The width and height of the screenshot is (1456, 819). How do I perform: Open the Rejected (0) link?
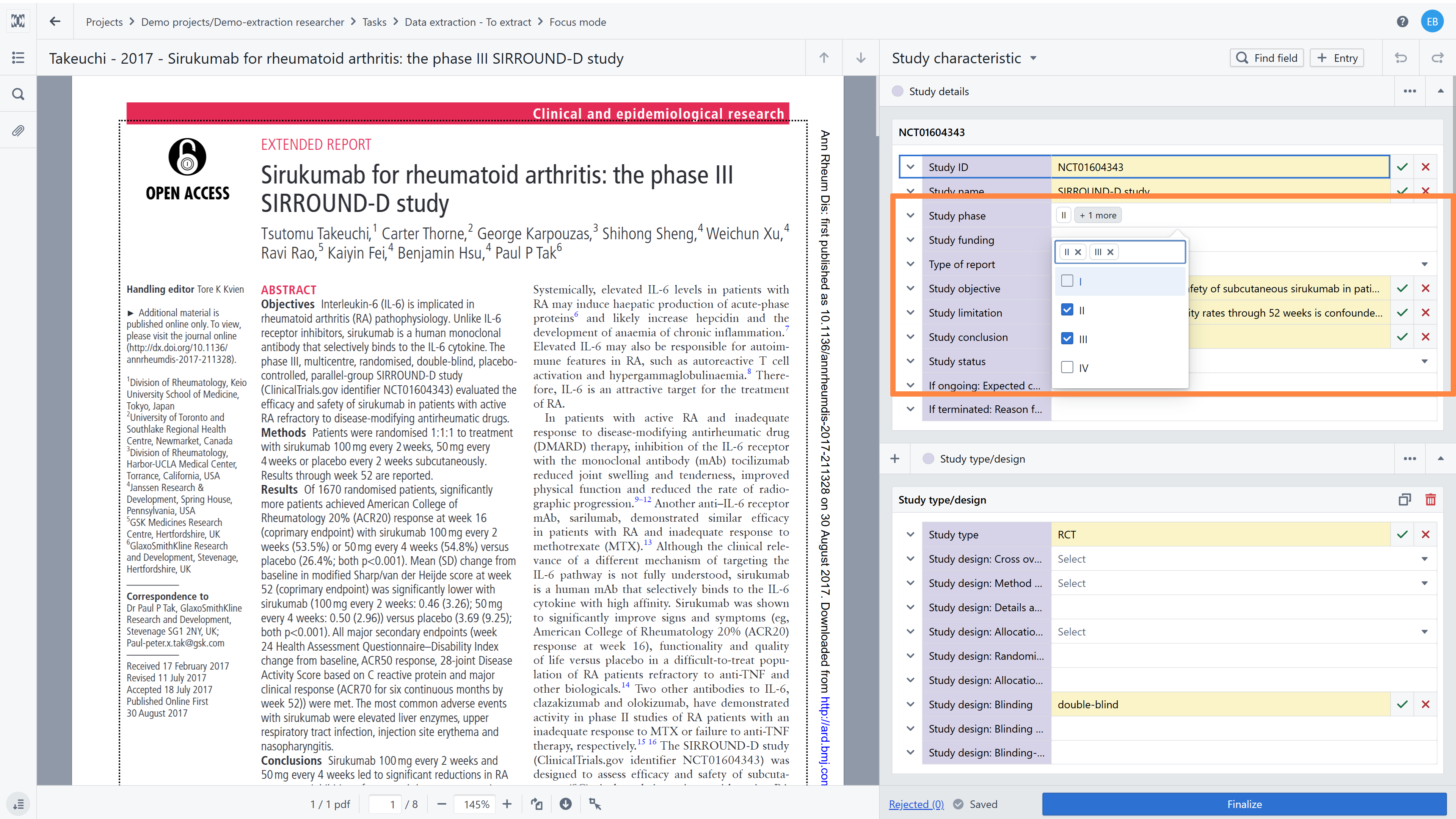(916, 804)
